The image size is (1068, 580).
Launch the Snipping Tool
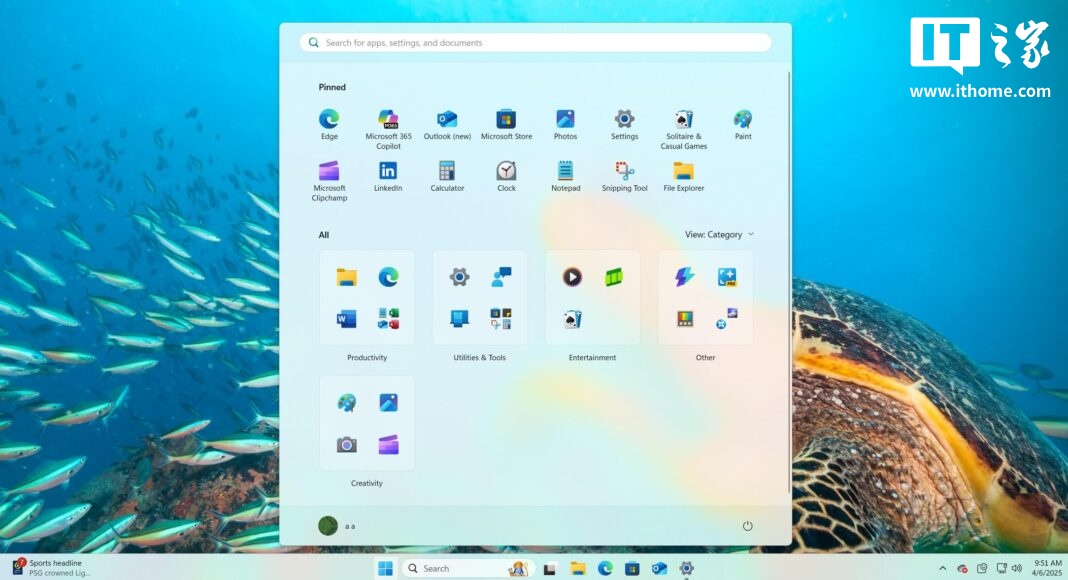click(625, 177)
